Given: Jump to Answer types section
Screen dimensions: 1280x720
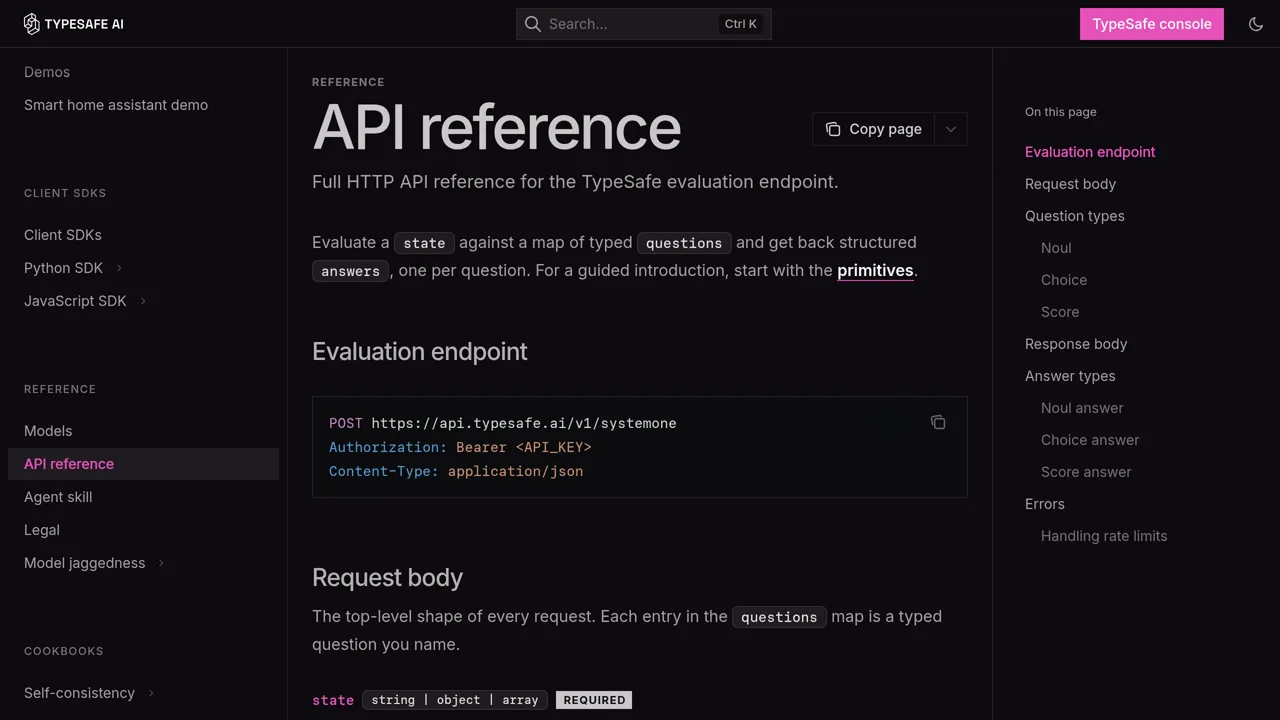Looking at the screenshot, I should (1070, 376).
